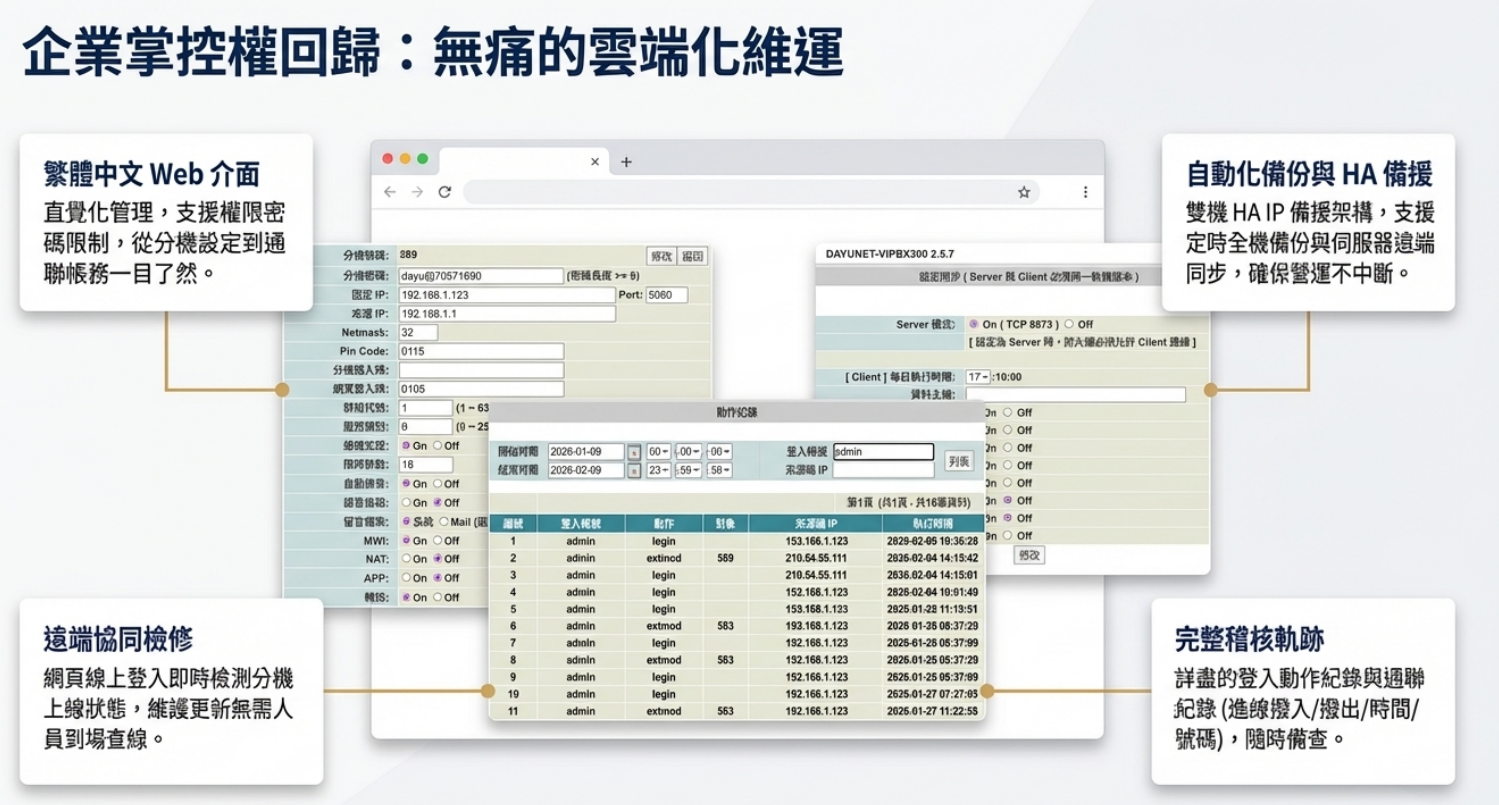The image size is (1499, 805).
Task: Set Server mode to Off
Action: click(1069, 325)
